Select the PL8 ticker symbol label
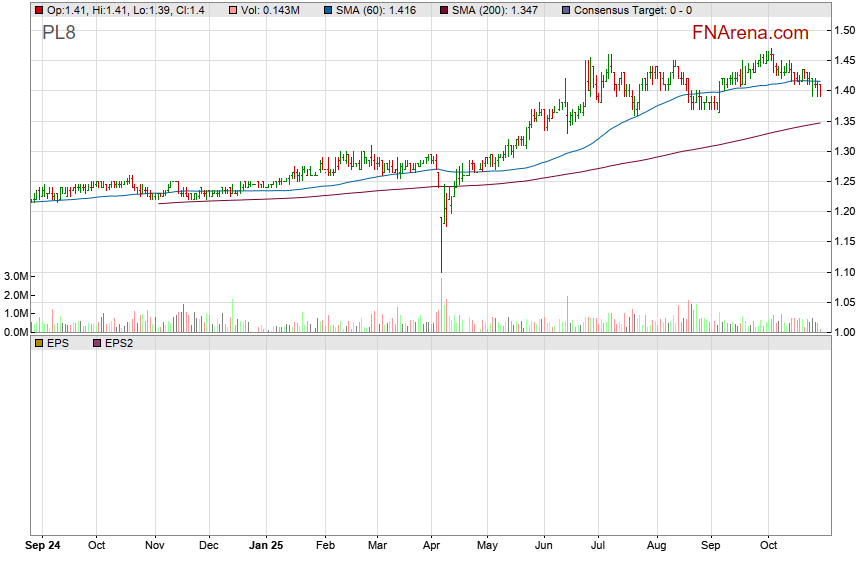Image resolution: width=859 pixels, height=566 pixels. [x=58, y=32]
